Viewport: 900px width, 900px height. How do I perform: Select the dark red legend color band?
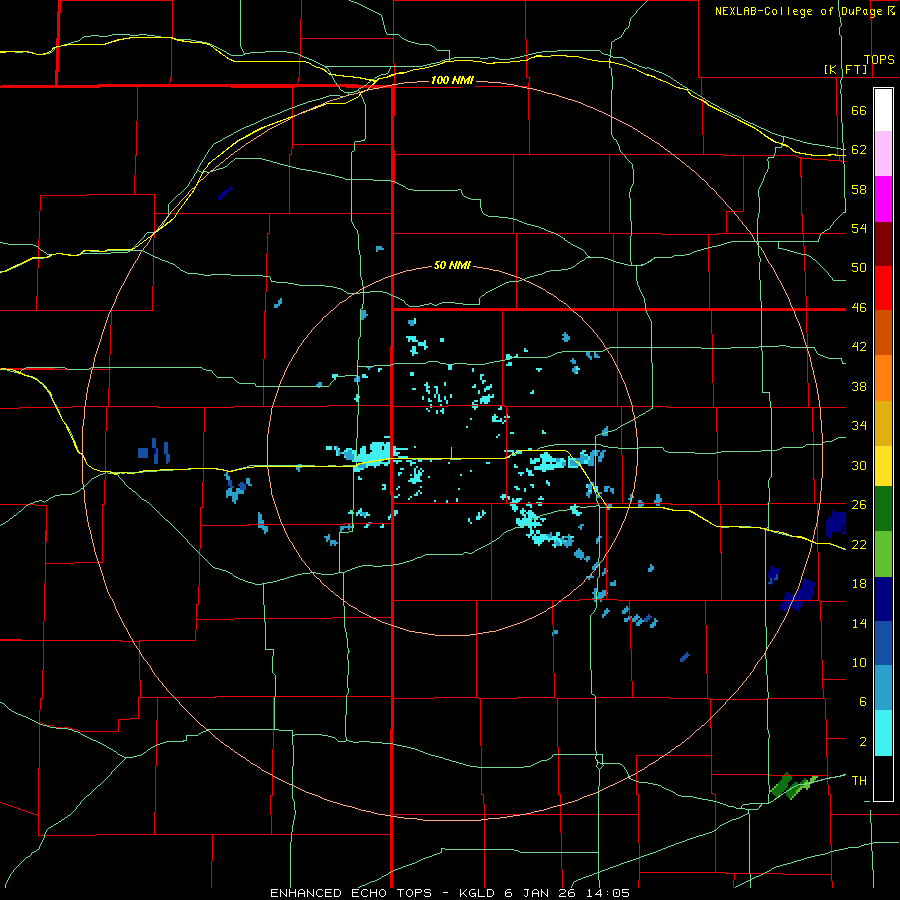883,243
